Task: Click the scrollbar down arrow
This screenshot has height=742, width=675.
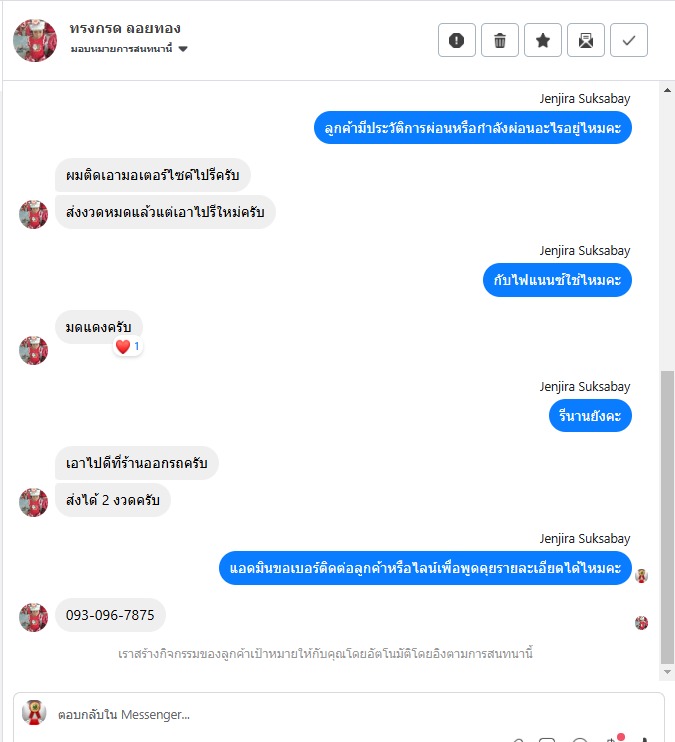Action: pos(667,671)
